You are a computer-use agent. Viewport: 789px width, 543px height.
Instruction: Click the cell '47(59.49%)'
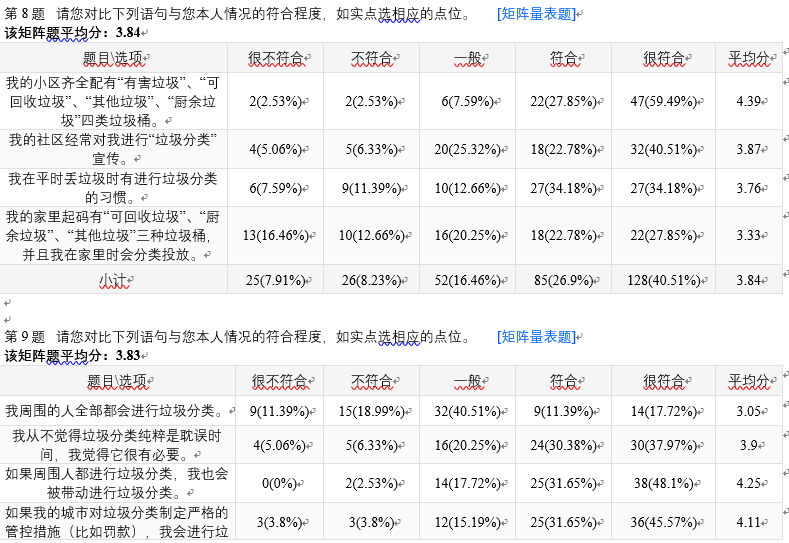click(663, 102)
